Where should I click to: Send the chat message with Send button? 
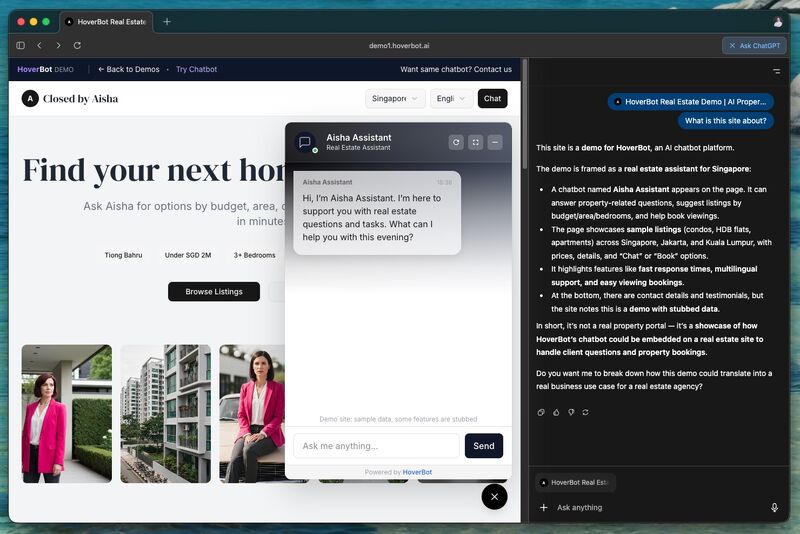pyautogui.click(x=484, y=446)
